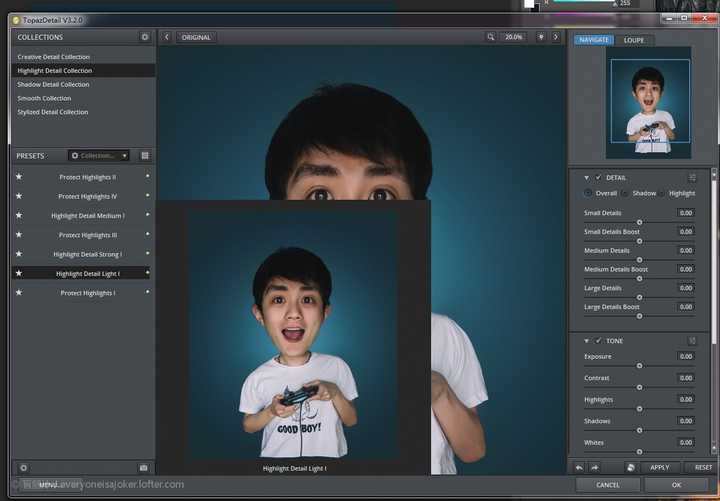This screenshot has width=720, height=501.
Task: Click the Large Details Boost slider handle
Action: 639,316
